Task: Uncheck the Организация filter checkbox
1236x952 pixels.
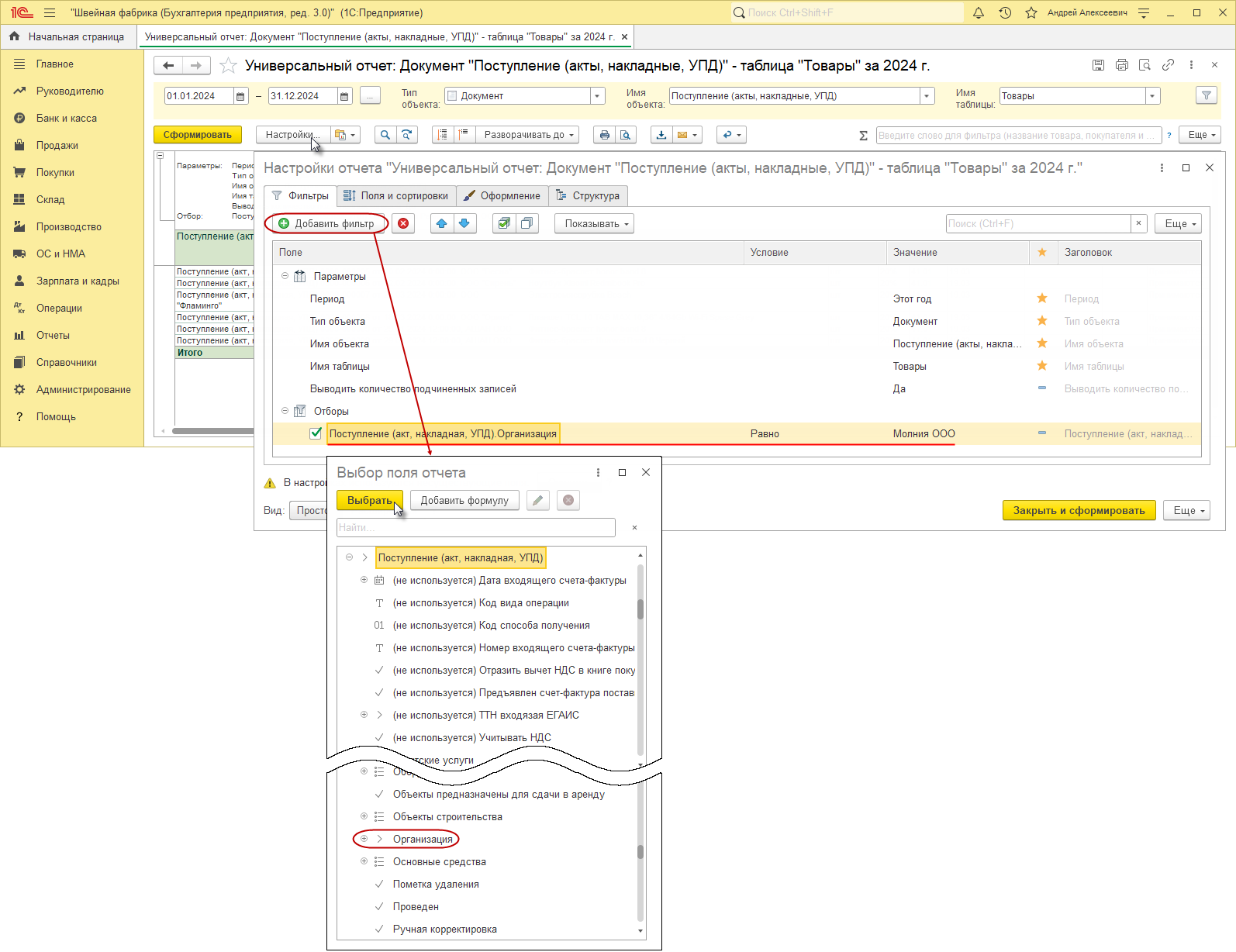Action: (x=316, y=433)
